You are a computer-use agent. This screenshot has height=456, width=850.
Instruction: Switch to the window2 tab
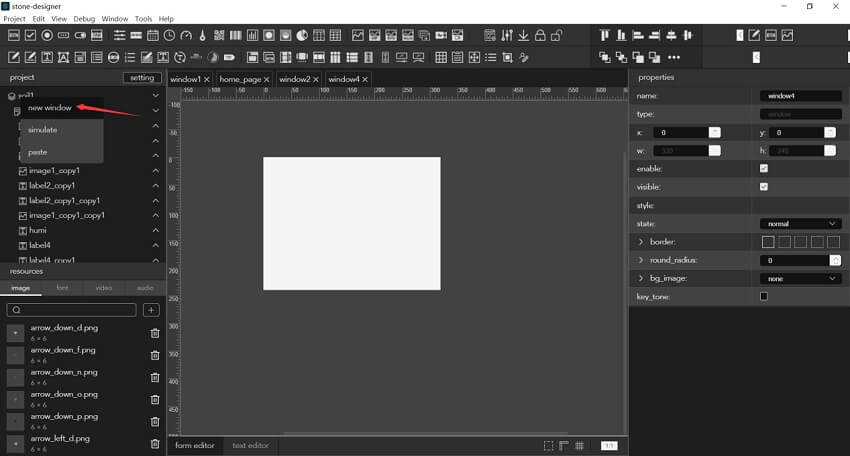(x=295, y=79)
